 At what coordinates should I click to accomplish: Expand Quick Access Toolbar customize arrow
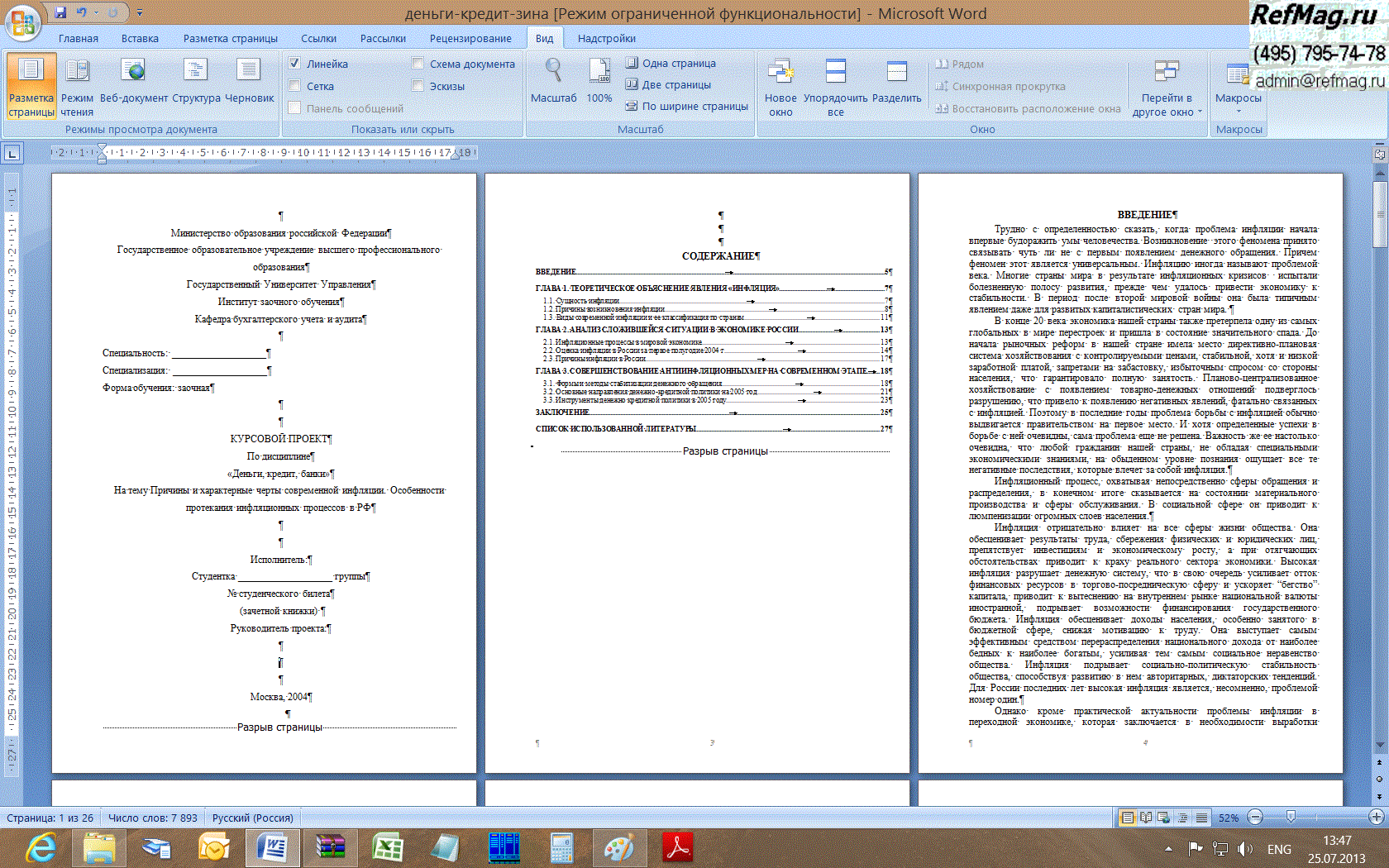[140, 13]
